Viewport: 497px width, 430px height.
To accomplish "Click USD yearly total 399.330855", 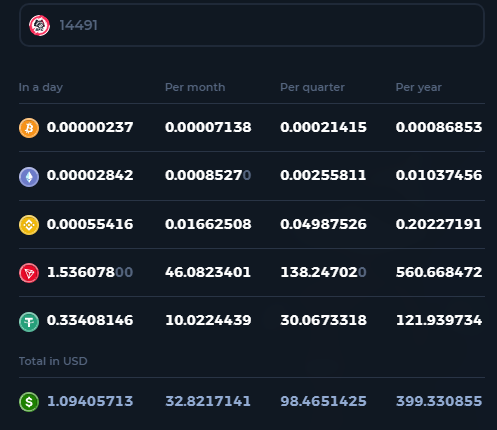I will tap(439, 401).
